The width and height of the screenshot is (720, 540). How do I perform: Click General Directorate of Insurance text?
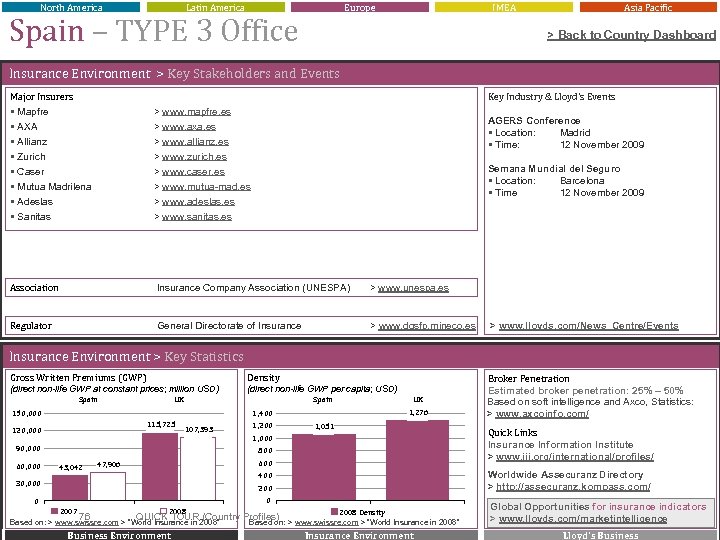click(229, 326)
